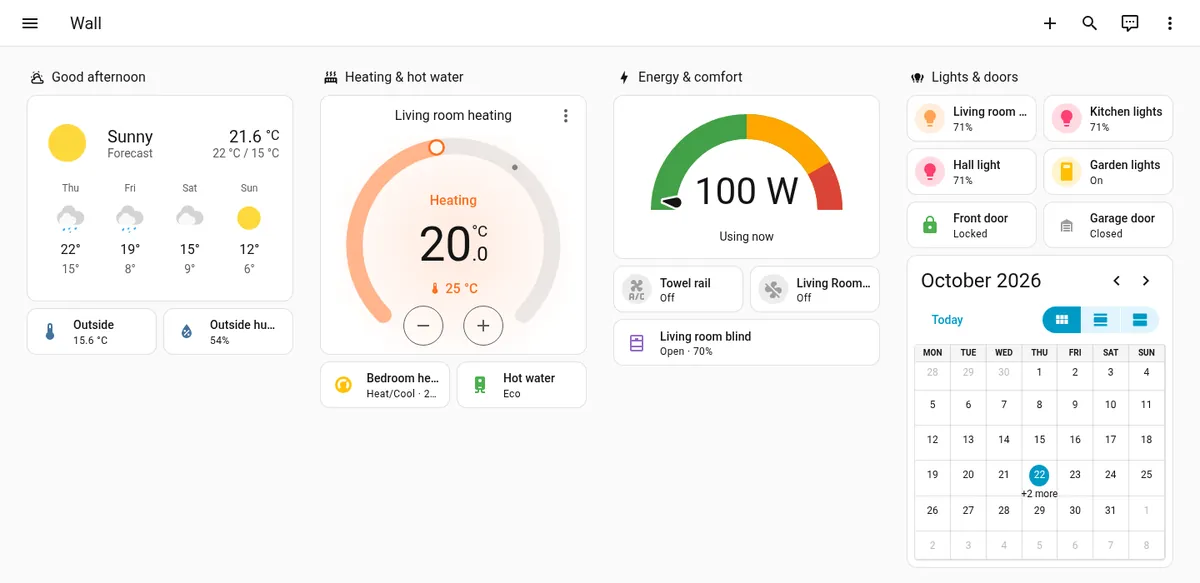1200x583 pixels.
Task: Click the Front door lock icon
Action: coord(930,225)
